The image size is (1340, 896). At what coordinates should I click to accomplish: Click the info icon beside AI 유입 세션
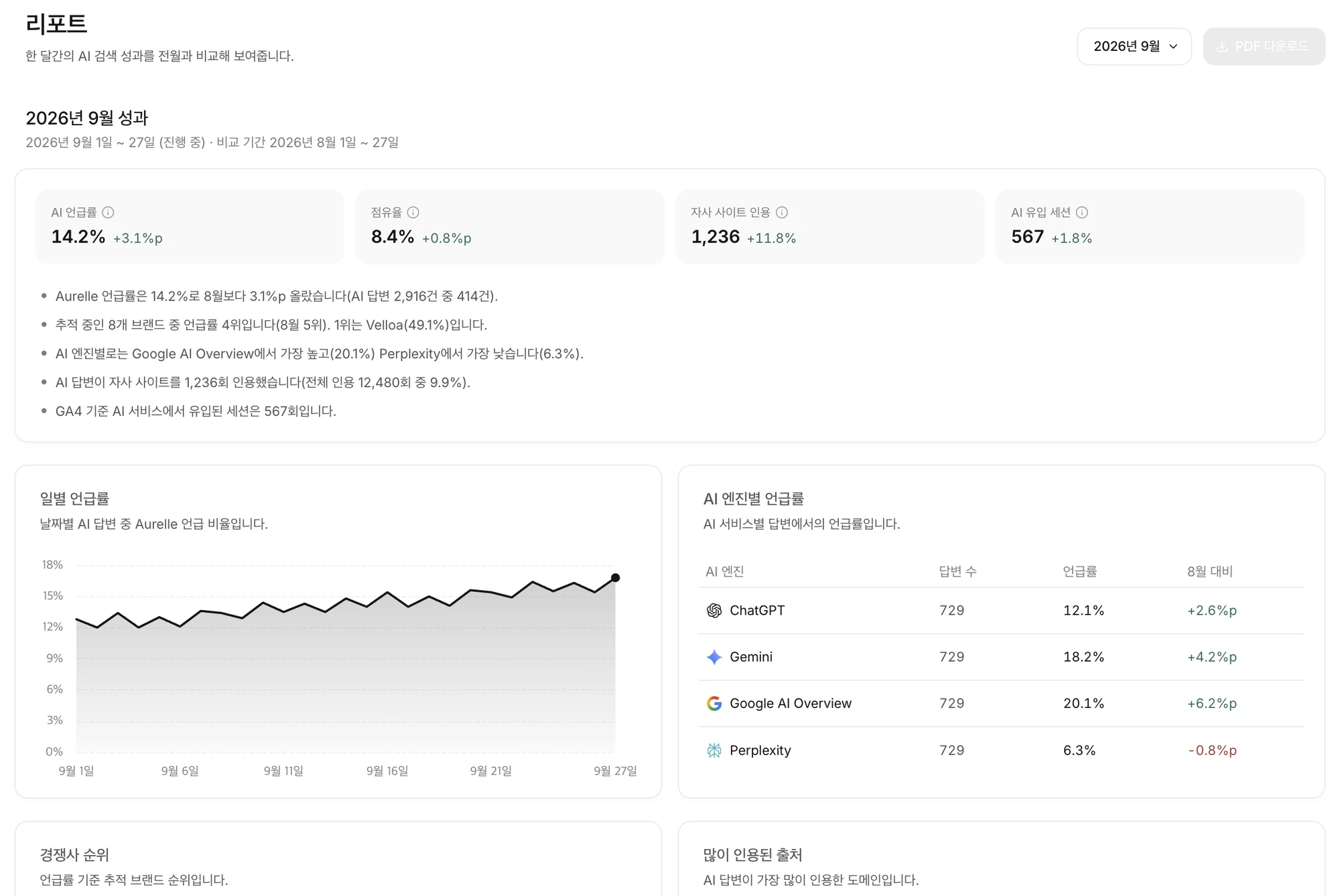(x=1081, y=212)
